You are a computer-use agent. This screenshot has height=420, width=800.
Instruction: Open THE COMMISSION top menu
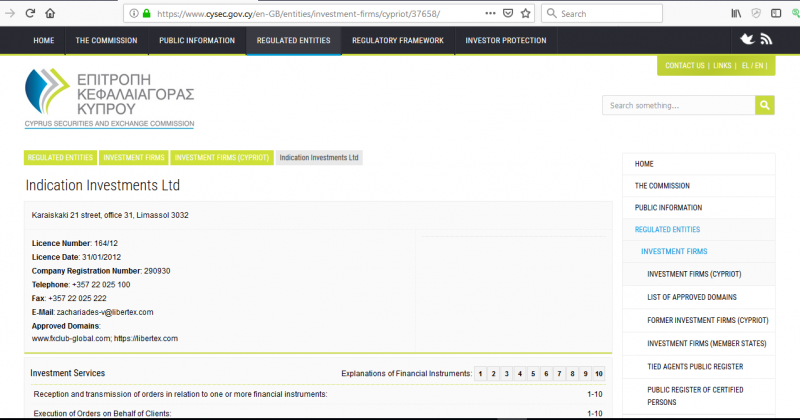coord(107,40)
